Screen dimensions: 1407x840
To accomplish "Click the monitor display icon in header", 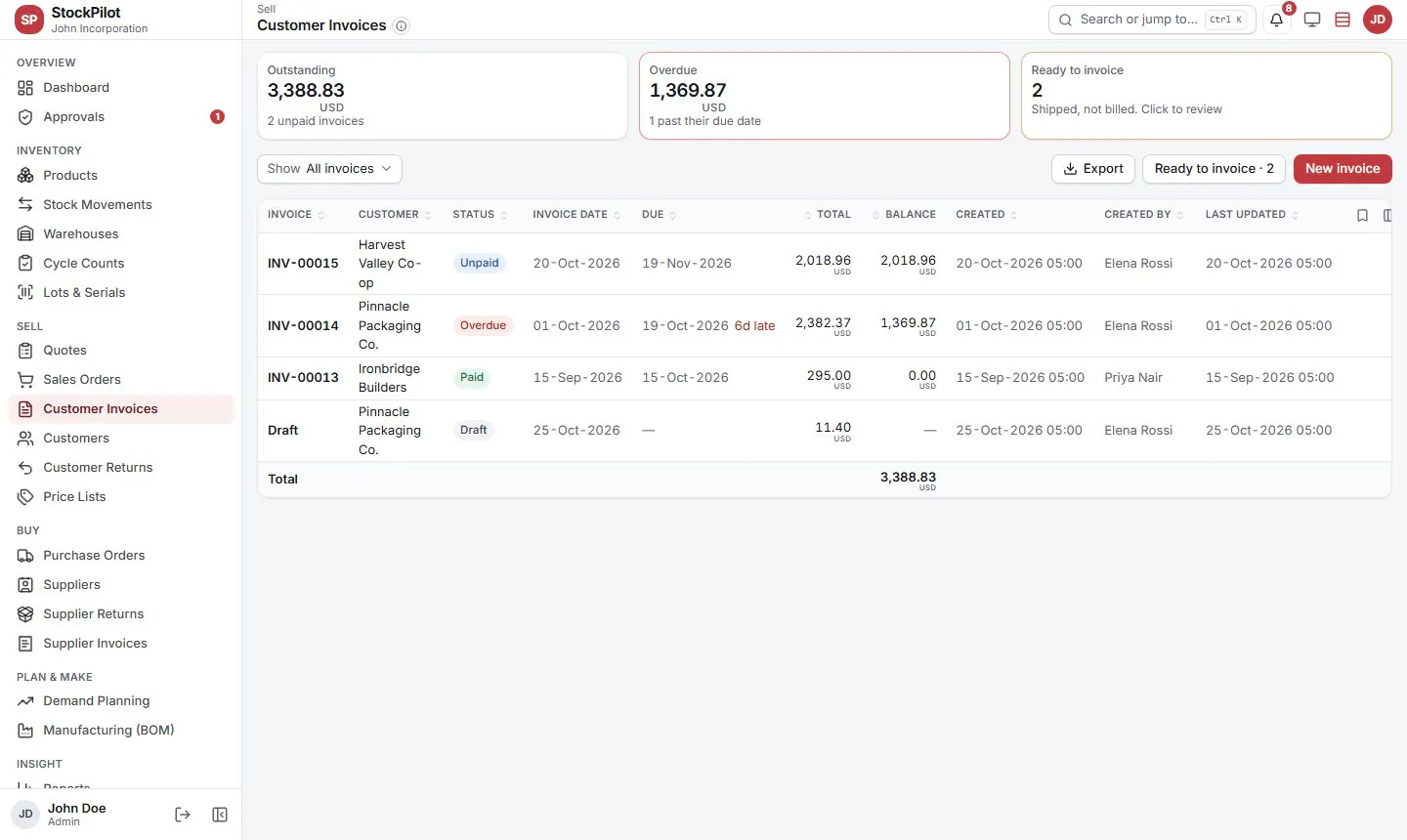I will tap(1312, 20).
